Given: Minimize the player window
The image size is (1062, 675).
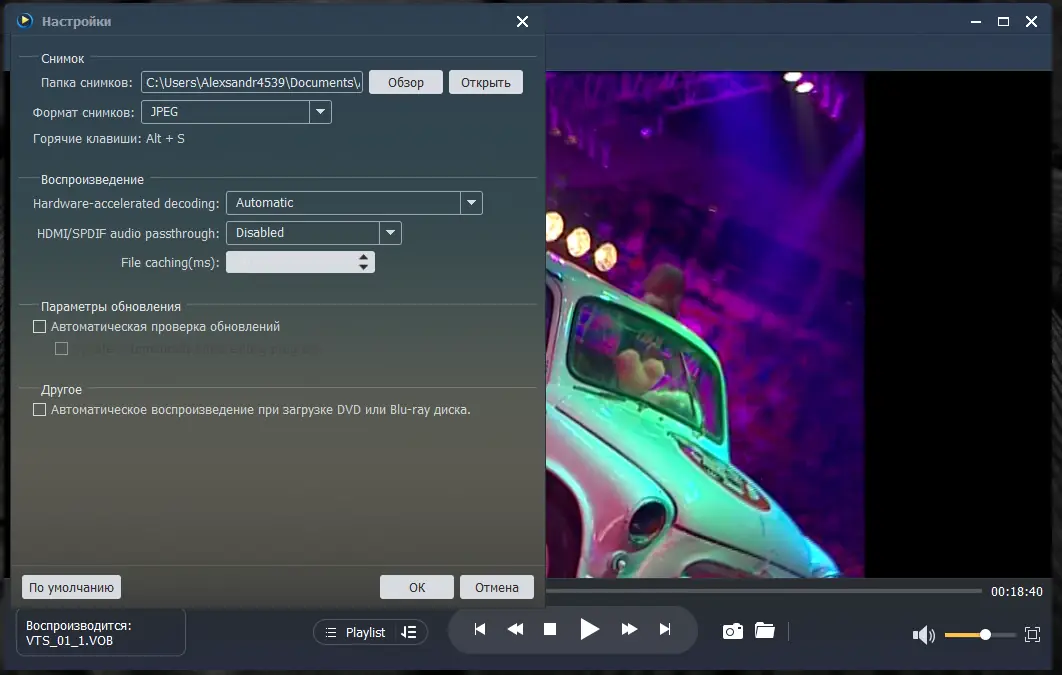Looking at the screenshot, I should click(976, 22).
